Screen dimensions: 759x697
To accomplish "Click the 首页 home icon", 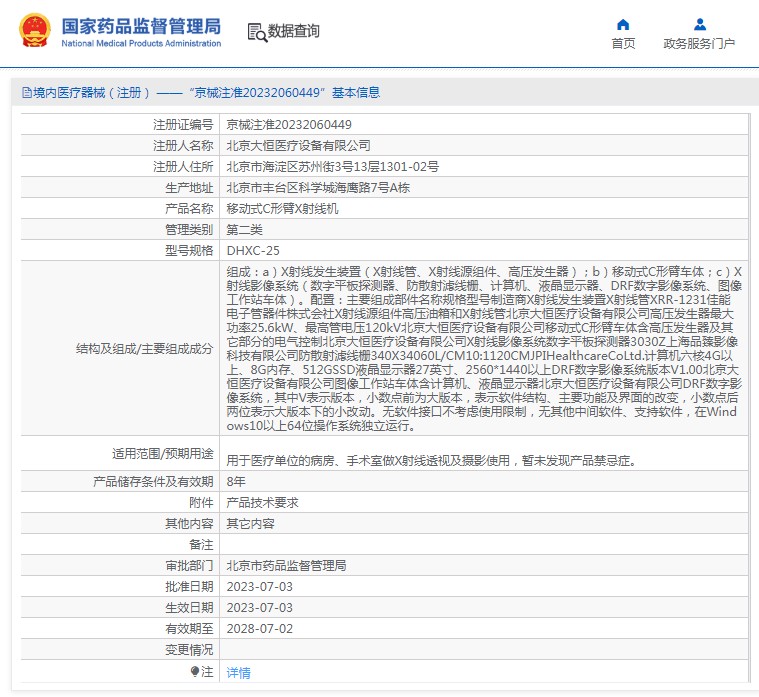I will (623, 24).
